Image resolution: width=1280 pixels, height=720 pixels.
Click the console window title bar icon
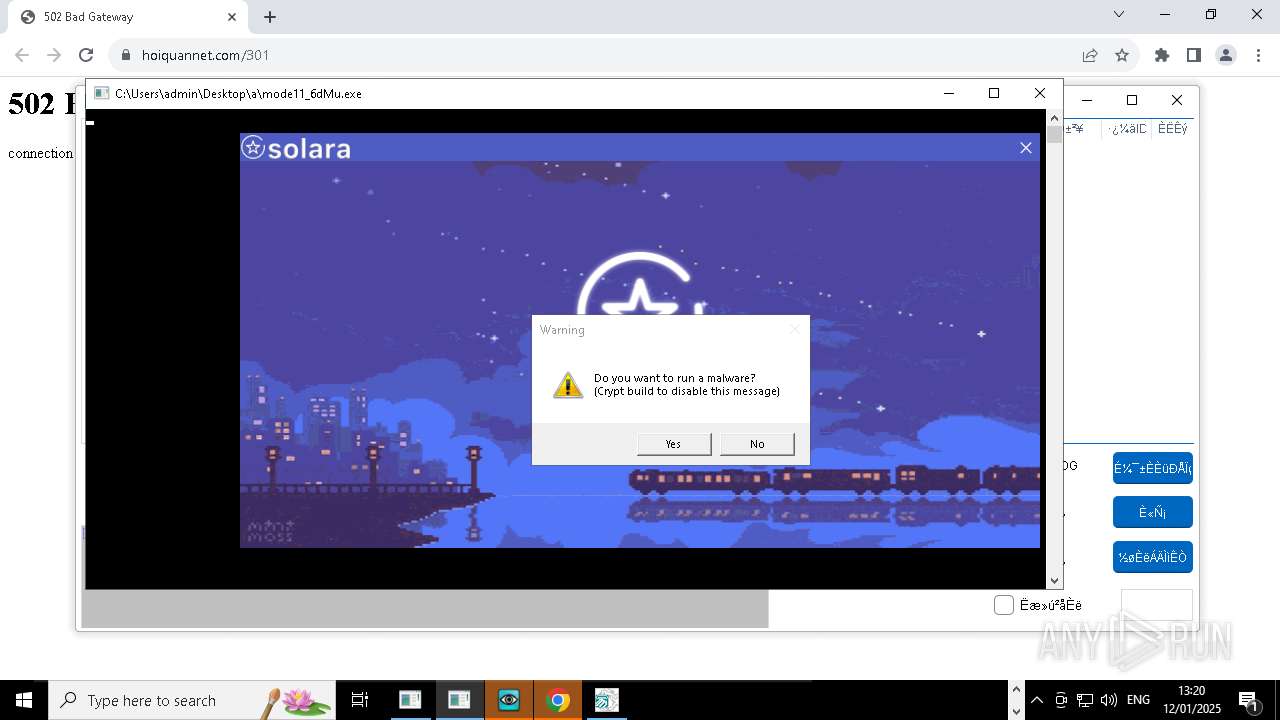click(101, 93)
